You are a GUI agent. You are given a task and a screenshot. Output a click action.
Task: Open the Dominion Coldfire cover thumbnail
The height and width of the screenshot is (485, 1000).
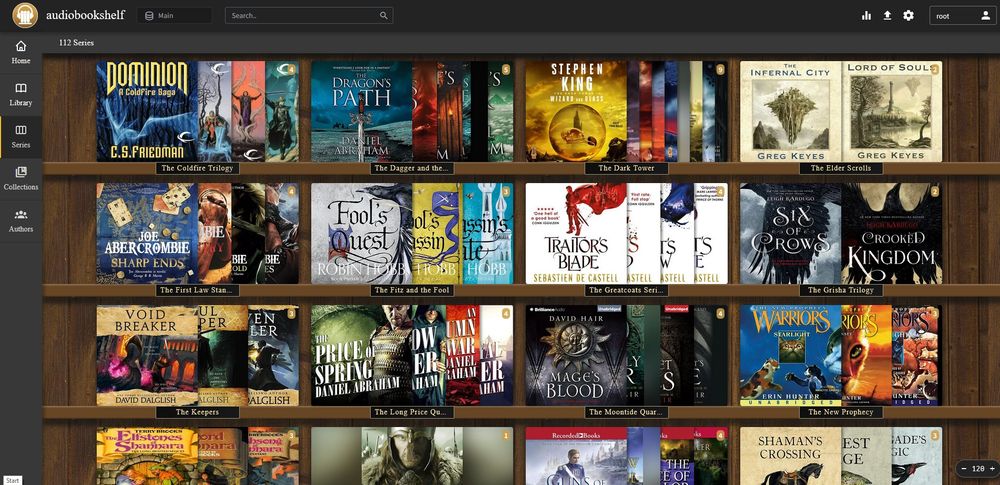[x=147, y=111]
